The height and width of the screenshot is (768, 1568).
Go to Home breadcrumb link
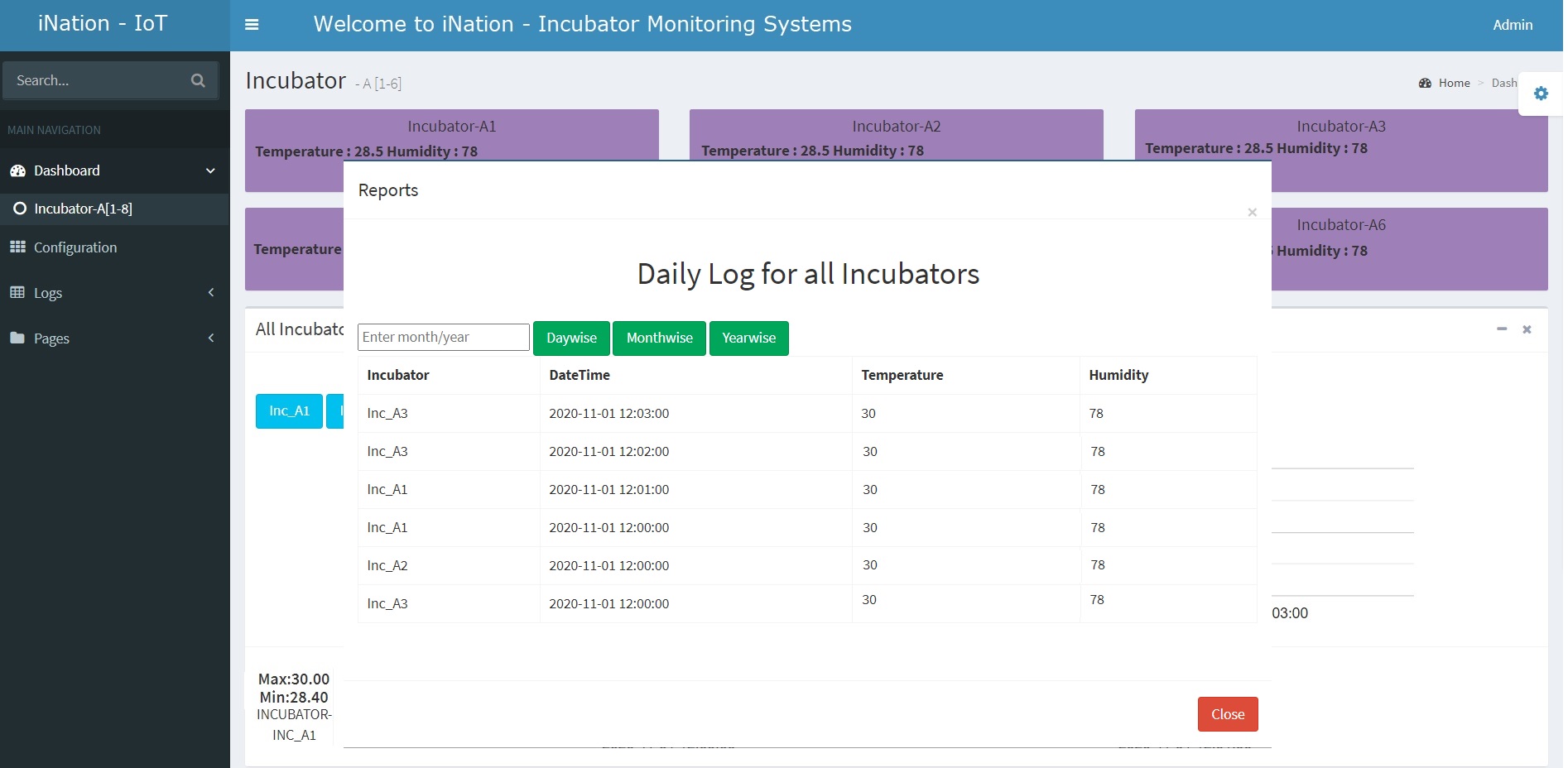coord(1453,83)
